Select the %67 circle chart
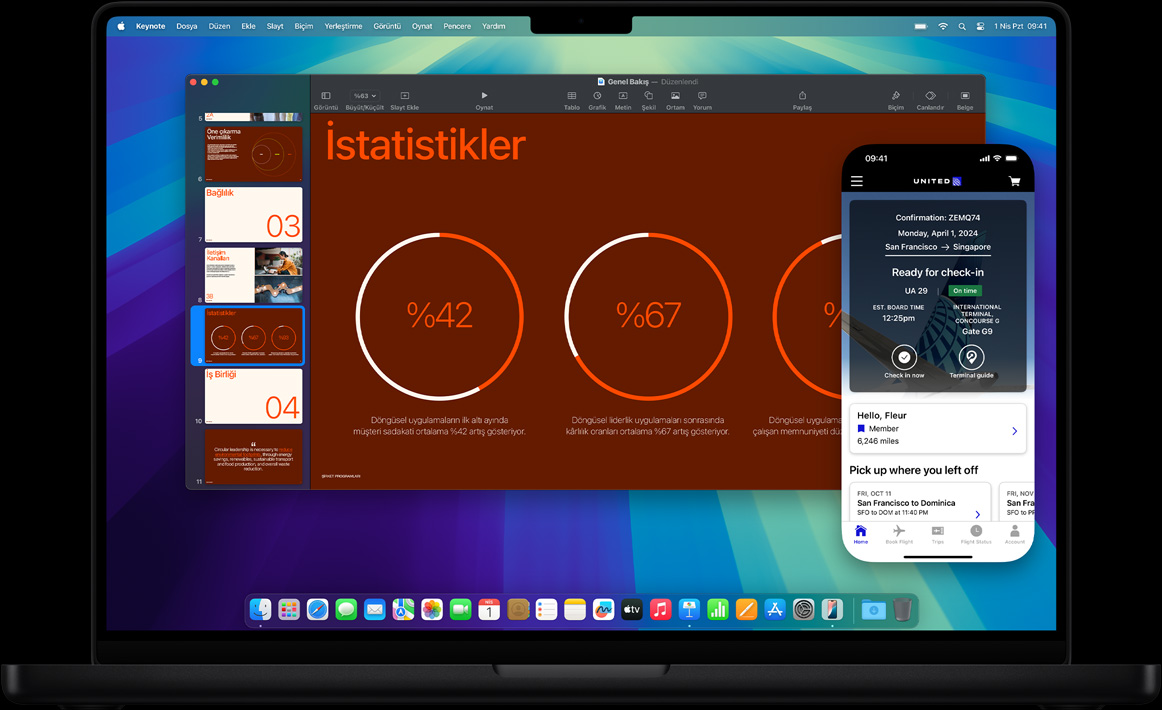 (x=648, y=316)
